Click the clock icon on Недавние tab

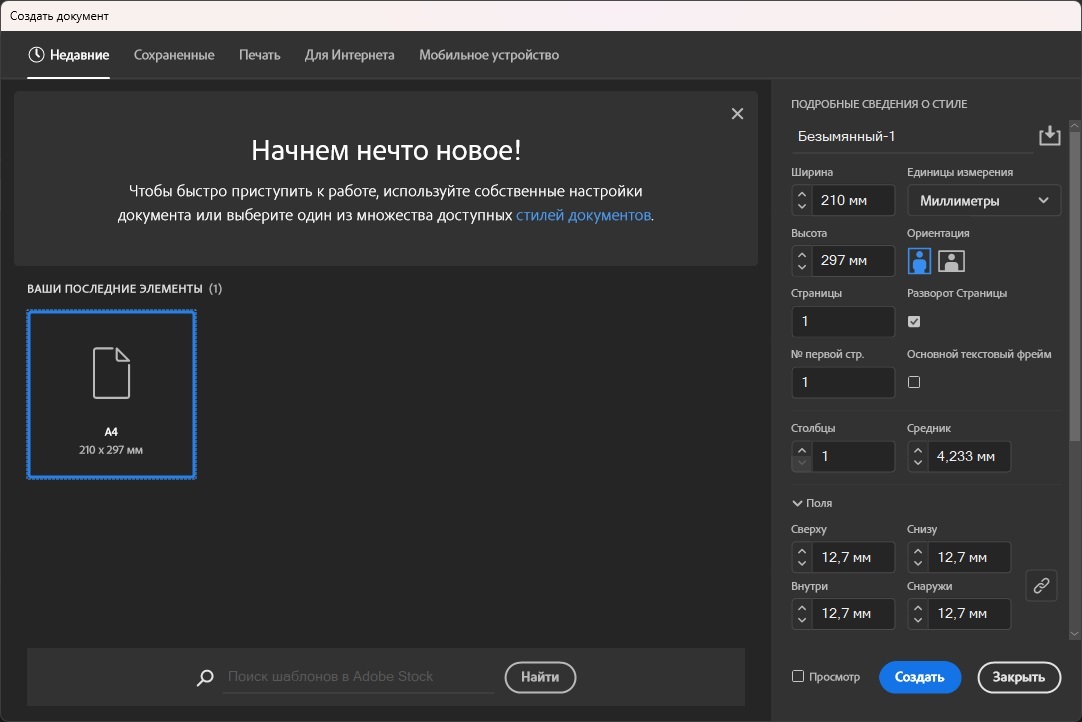pyautogui.click(x=37, y=55)
